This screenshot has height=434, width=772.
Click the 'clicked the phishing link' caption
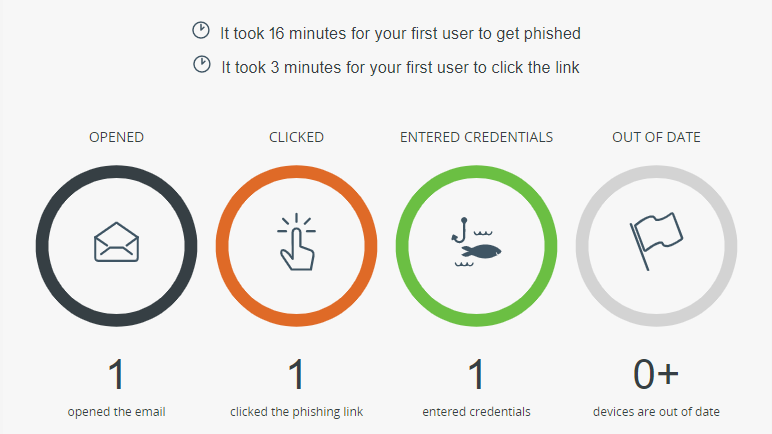point(296,411)
